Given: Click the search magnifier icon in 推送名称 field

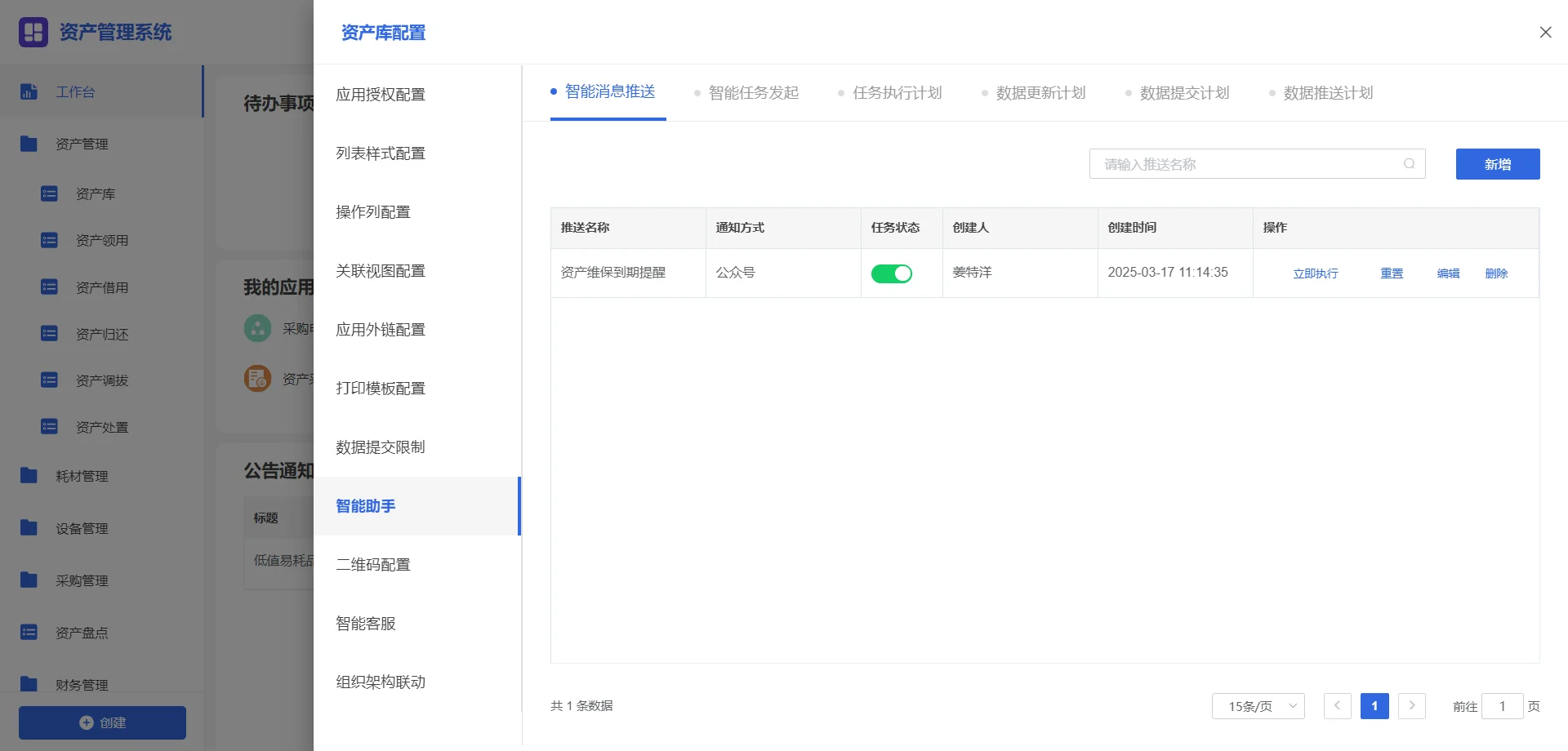Looking at the screenshot, I should 1409,164.
